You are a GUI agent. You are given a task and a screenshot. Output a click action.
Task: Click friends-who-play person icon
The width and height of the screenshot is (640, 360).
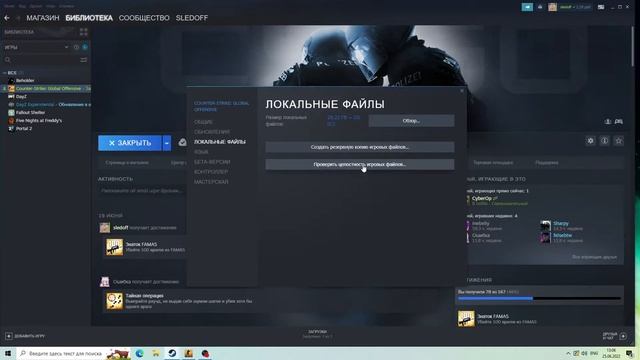tap(608, 122)
